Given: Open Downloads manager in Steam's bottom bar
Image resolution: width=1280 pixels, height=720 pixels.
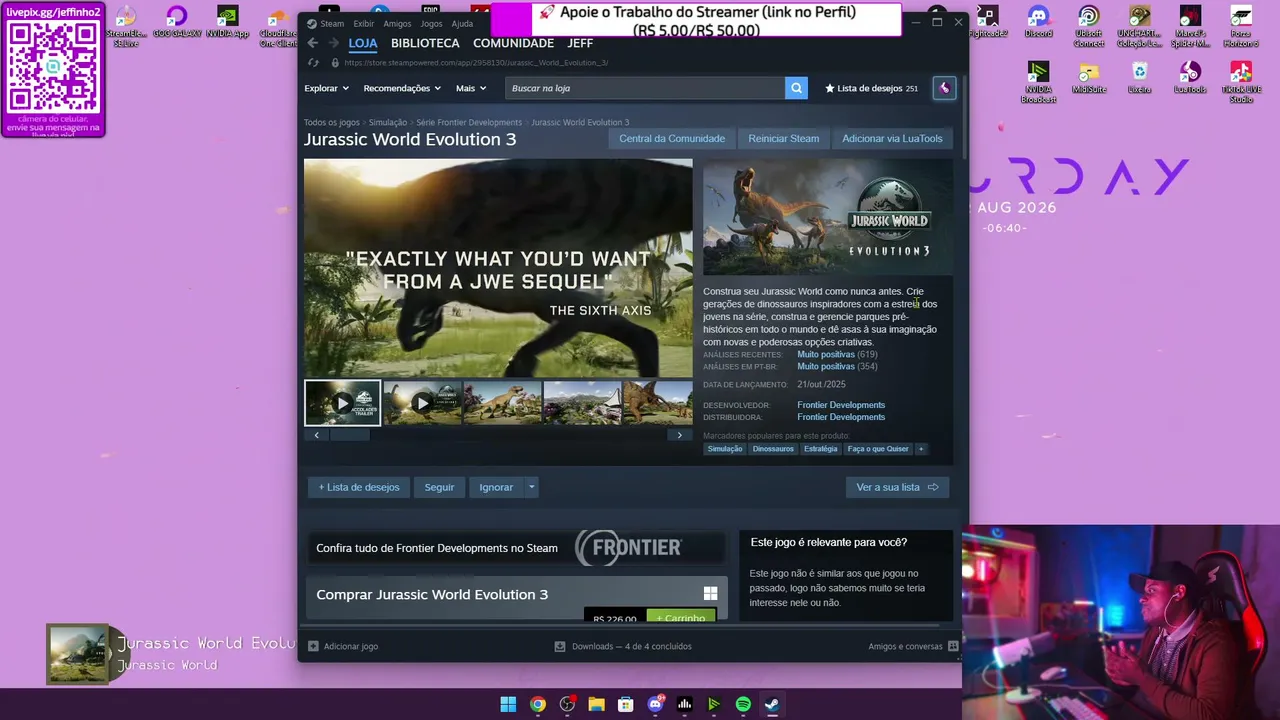Looking at the screenshot, I should [623, 646].
